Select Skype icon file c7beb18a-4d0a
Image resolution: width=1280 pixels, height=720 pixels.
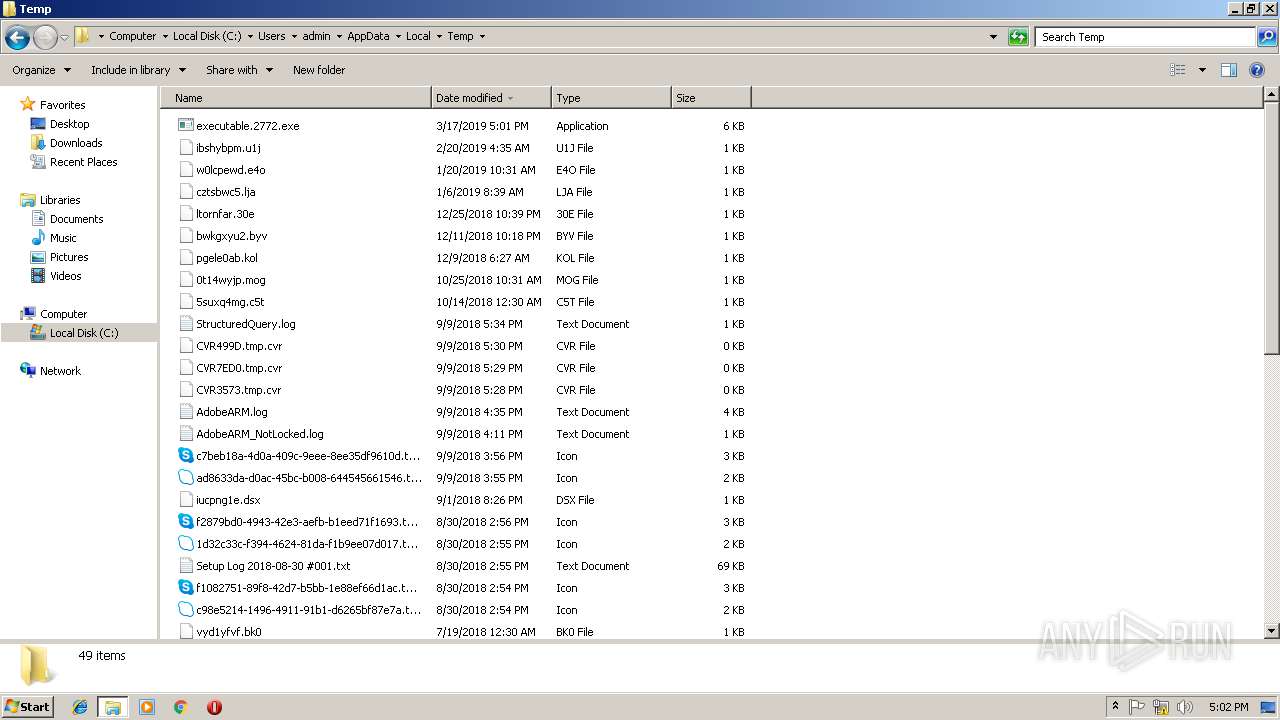tap(185, 456)
